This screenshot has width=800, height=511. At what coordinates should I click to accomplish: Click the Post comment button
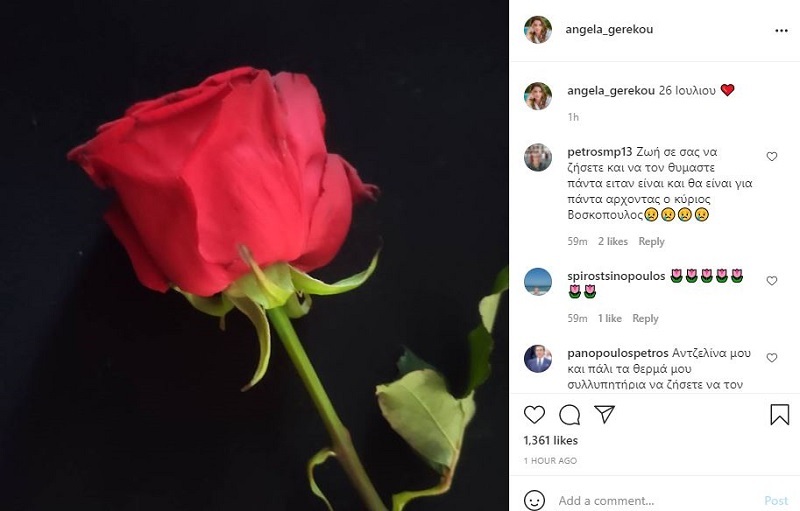[776, 501]
